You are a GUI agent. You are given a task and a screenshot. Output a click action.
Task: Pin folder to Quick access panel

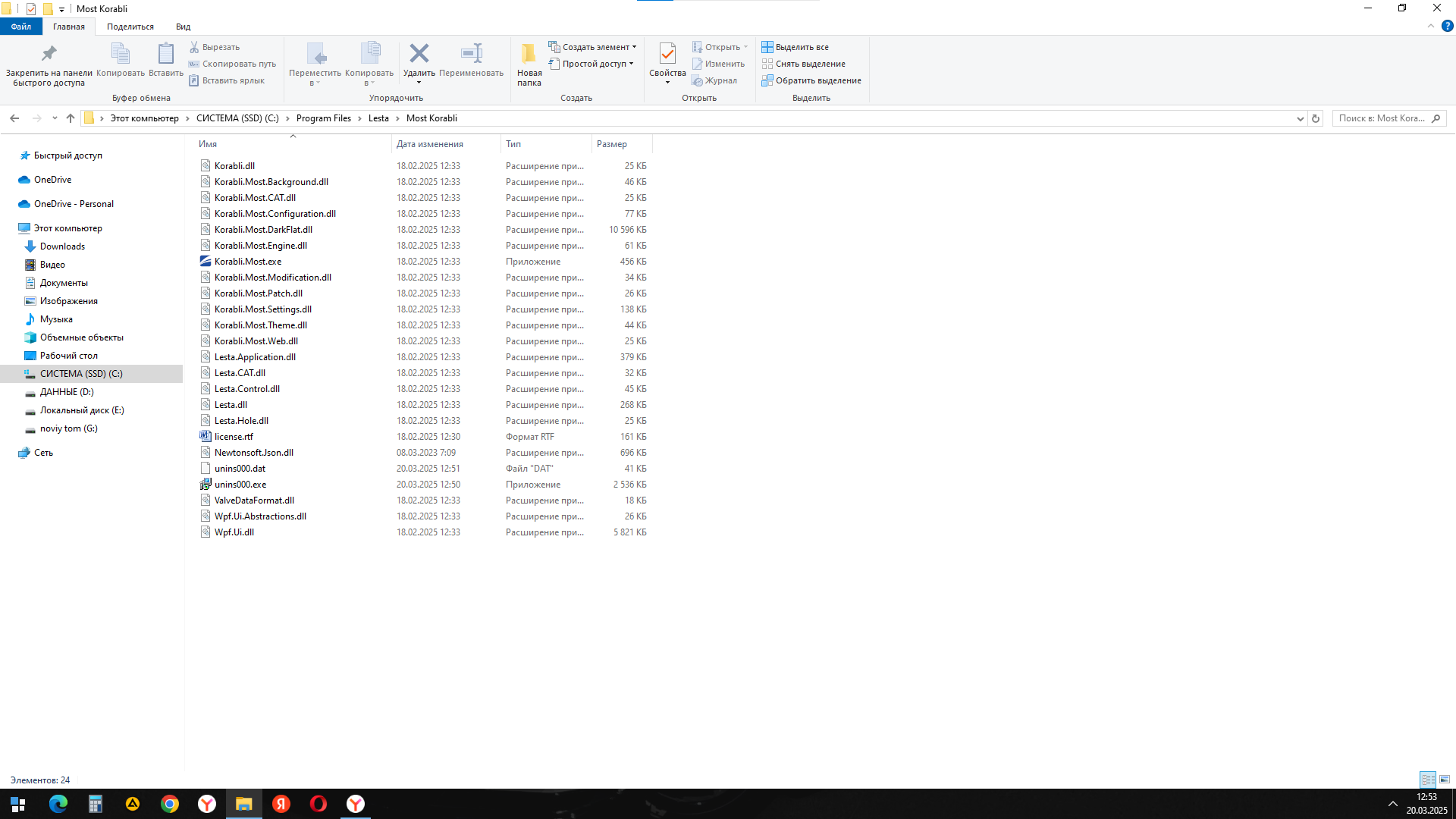pyautogui.click(x=49, y=64)
